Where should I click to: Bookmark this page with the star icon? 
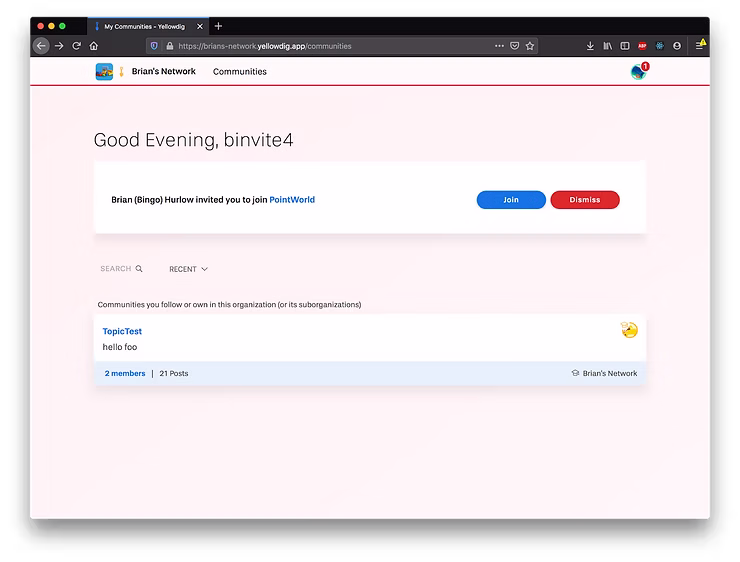coord(530,46)
